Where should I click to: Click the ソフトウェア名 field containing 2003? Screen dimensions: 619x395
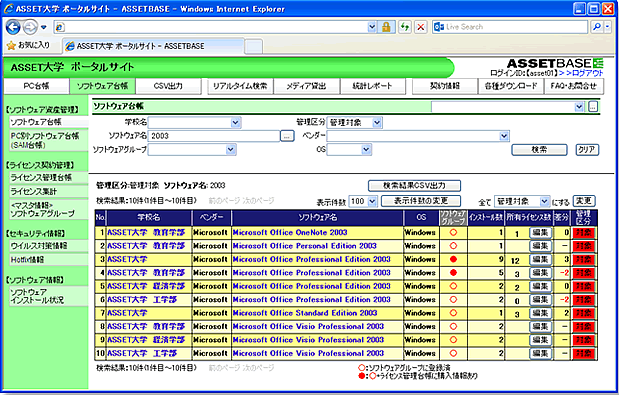(x=214, y=136)
